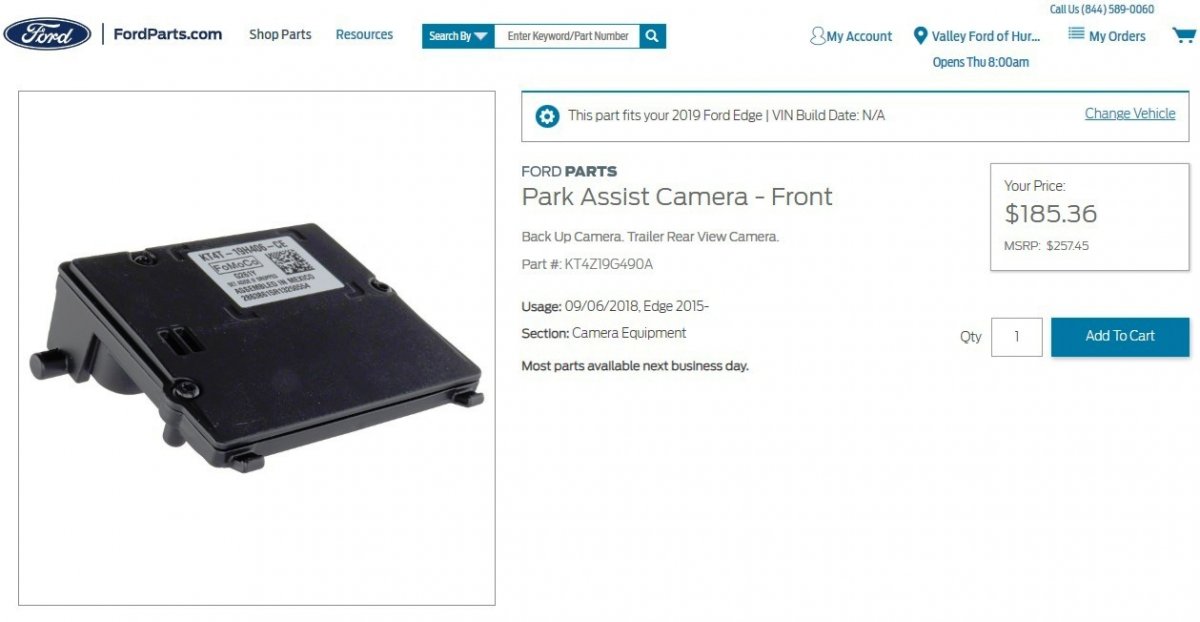This screenshot has height=622, width=1200.
Task: Click the FordParts.com home link
Action: (167, 34)
